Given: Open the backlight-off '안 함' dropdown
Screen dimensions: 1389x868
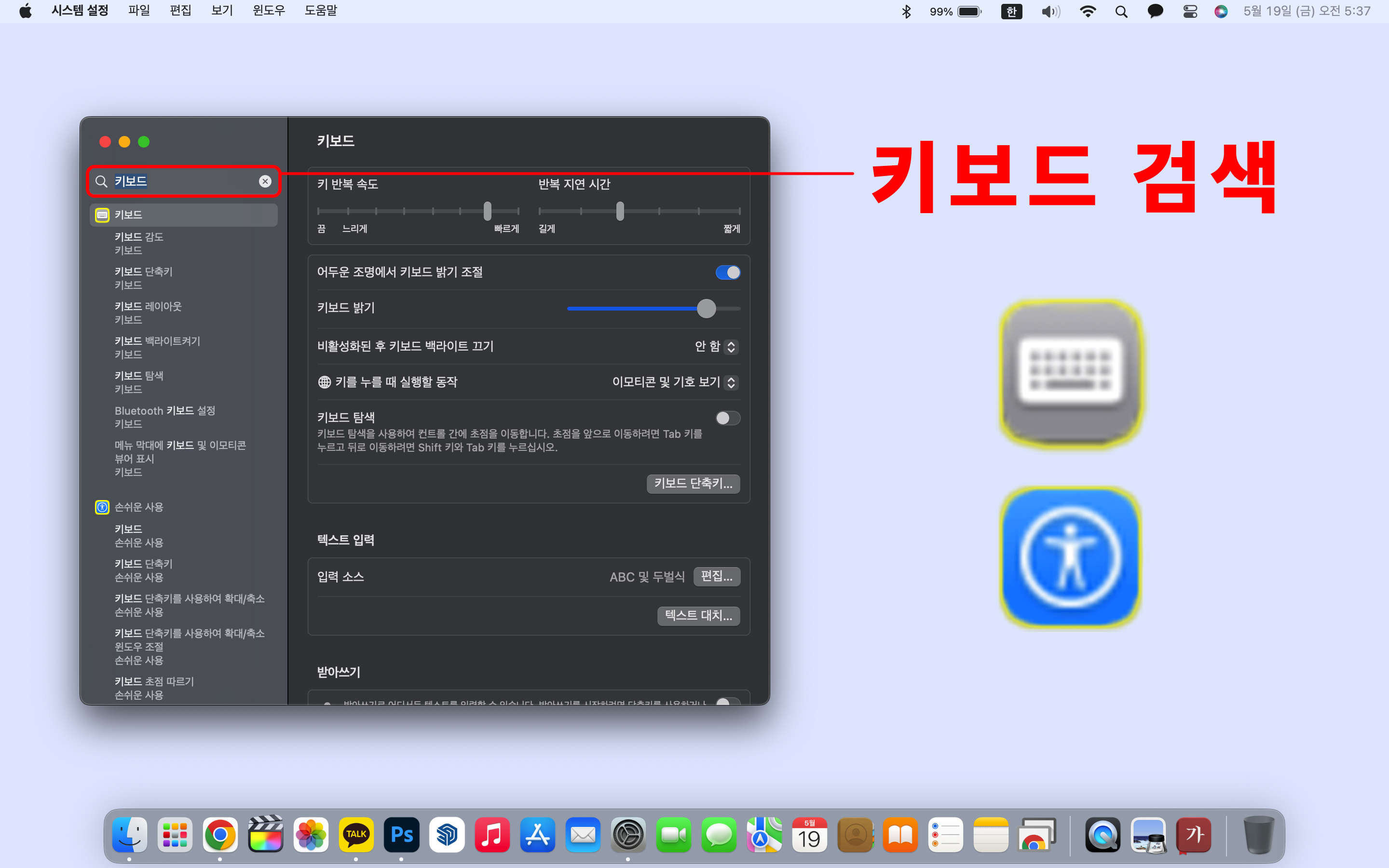Looking at the screenshot, I should [716, 347].
